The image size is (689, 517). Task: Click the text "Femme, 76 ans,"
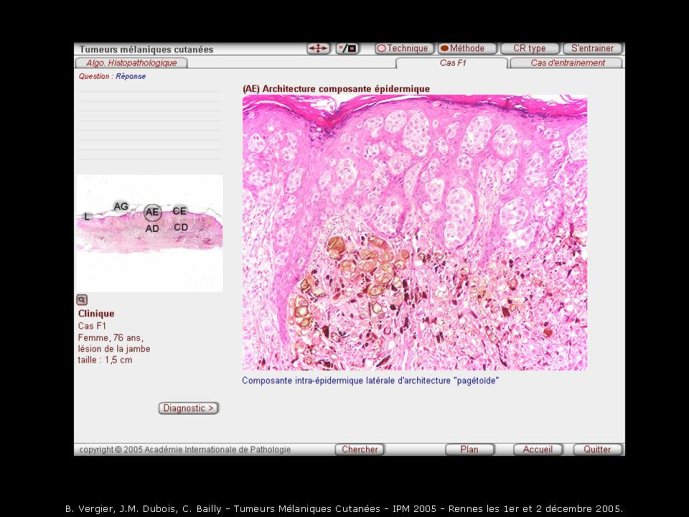pyautogui.click(x=111, y=338)
